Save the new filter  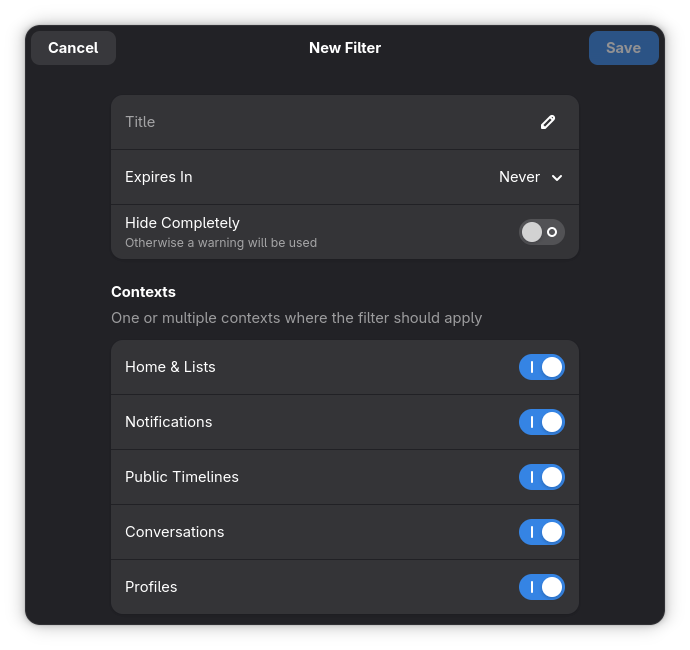[x=624, y=48]
